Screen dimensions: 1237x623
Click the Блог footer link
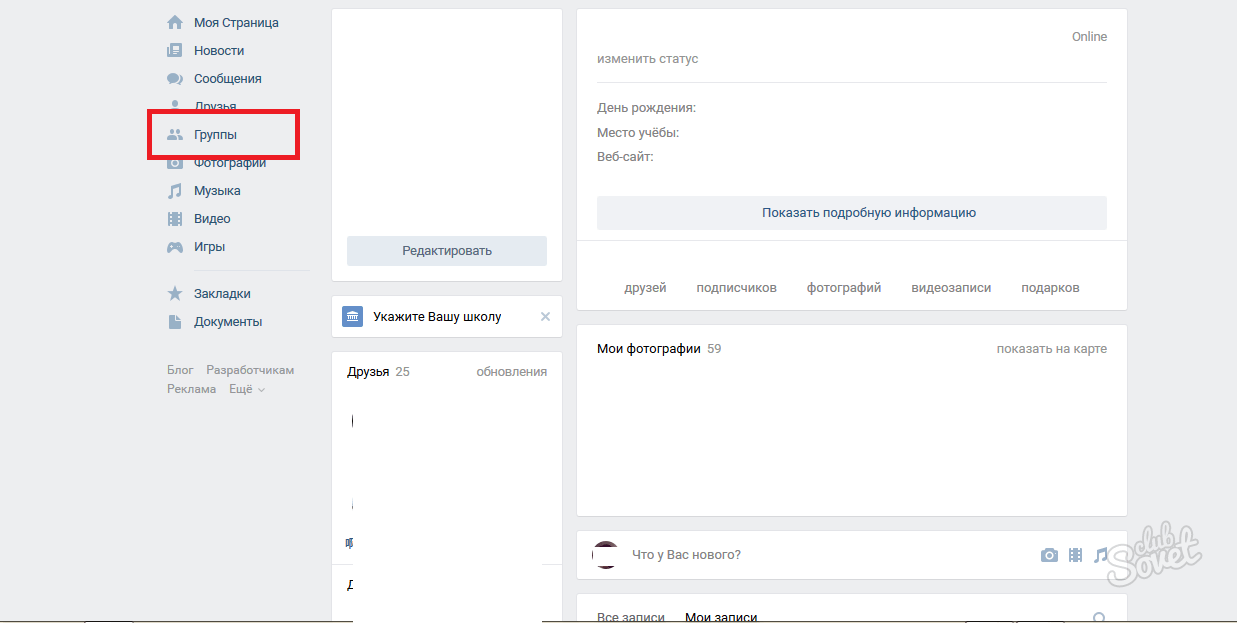click(180, 370)
